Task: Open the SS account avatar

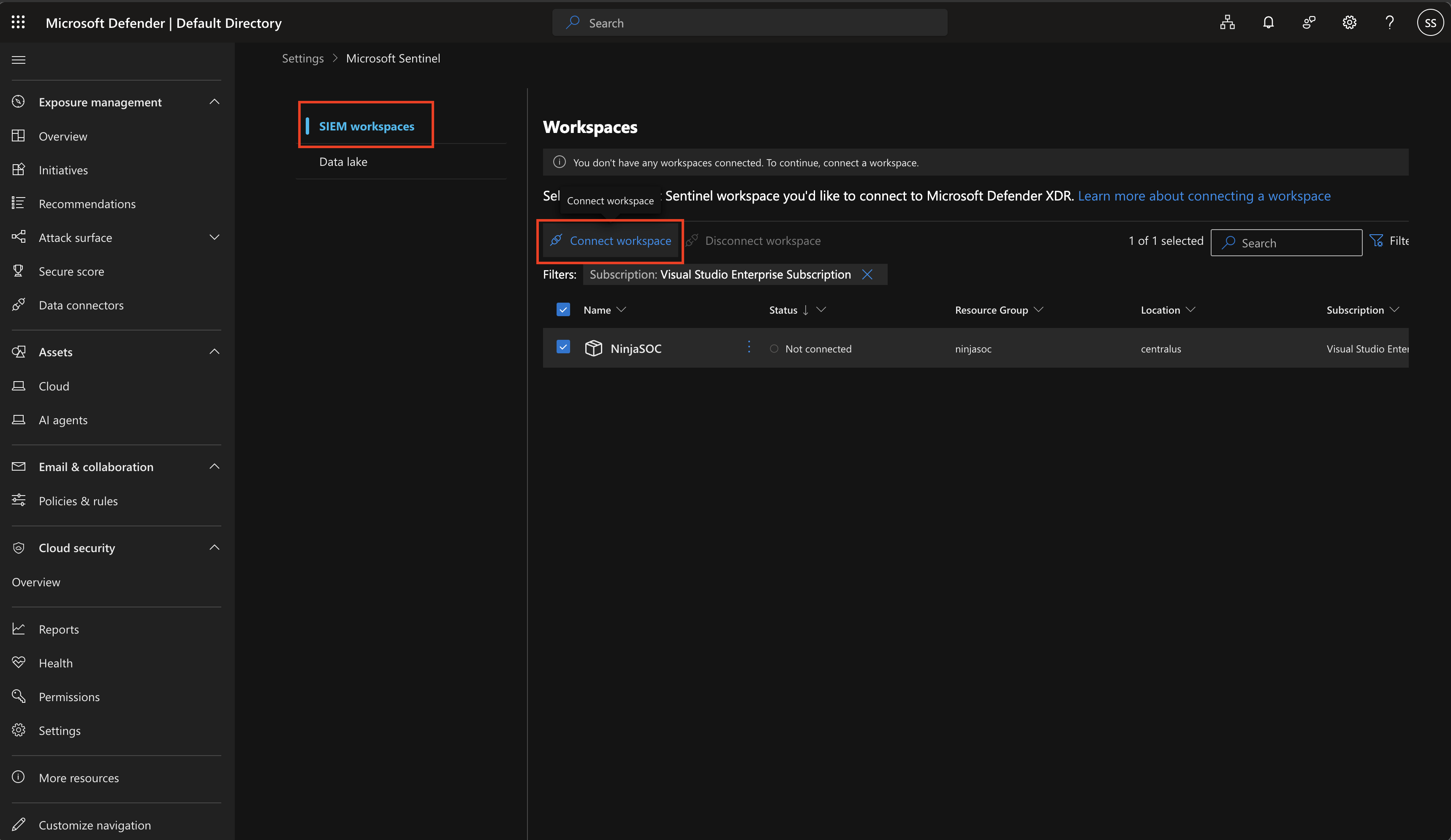Action: tap(1430, 22)
